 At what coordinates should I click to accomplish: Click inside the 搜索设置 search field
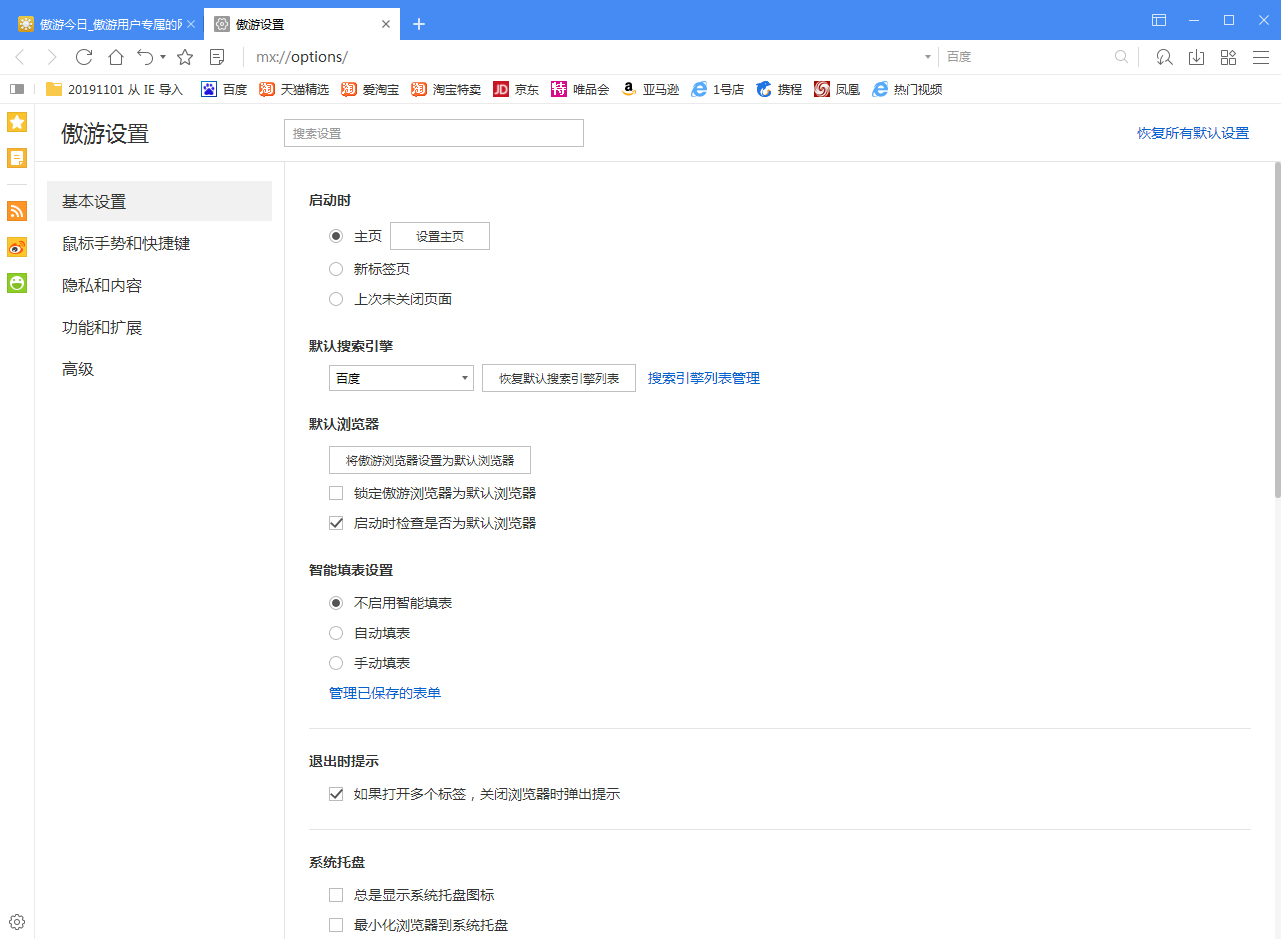pos(433,132)
